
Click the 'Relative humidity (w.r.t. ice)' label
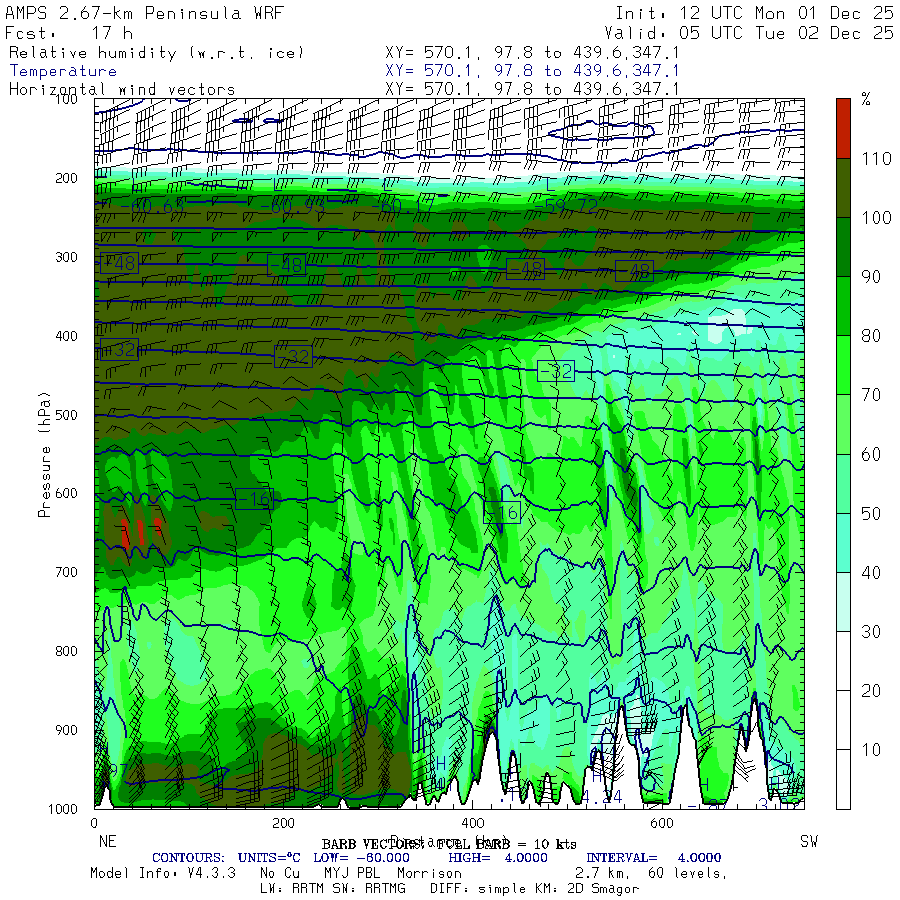tap(156, 53)
